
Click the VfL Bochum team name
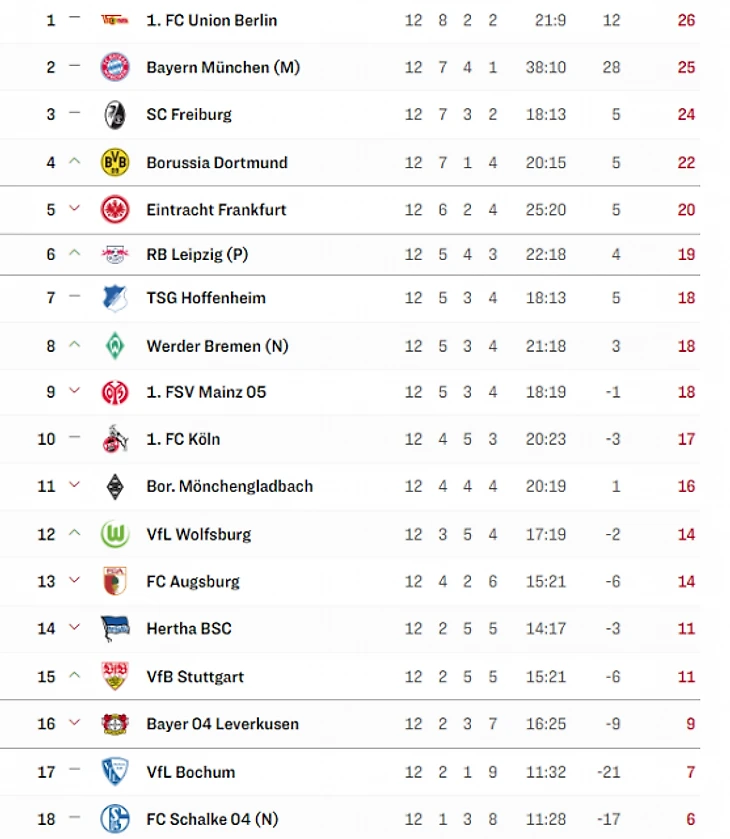[191, 772]
